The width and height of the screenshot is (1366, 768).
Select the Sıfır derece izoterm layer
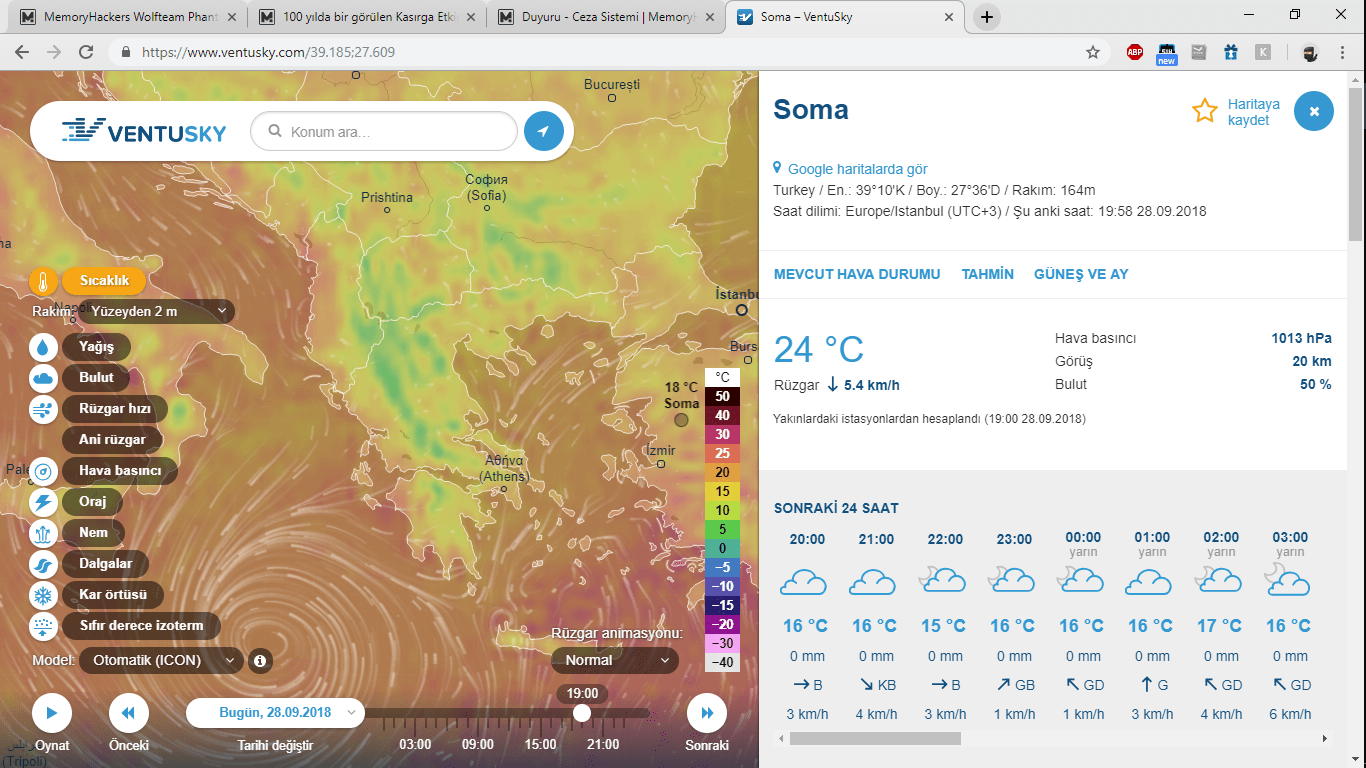tap(141, 626)
